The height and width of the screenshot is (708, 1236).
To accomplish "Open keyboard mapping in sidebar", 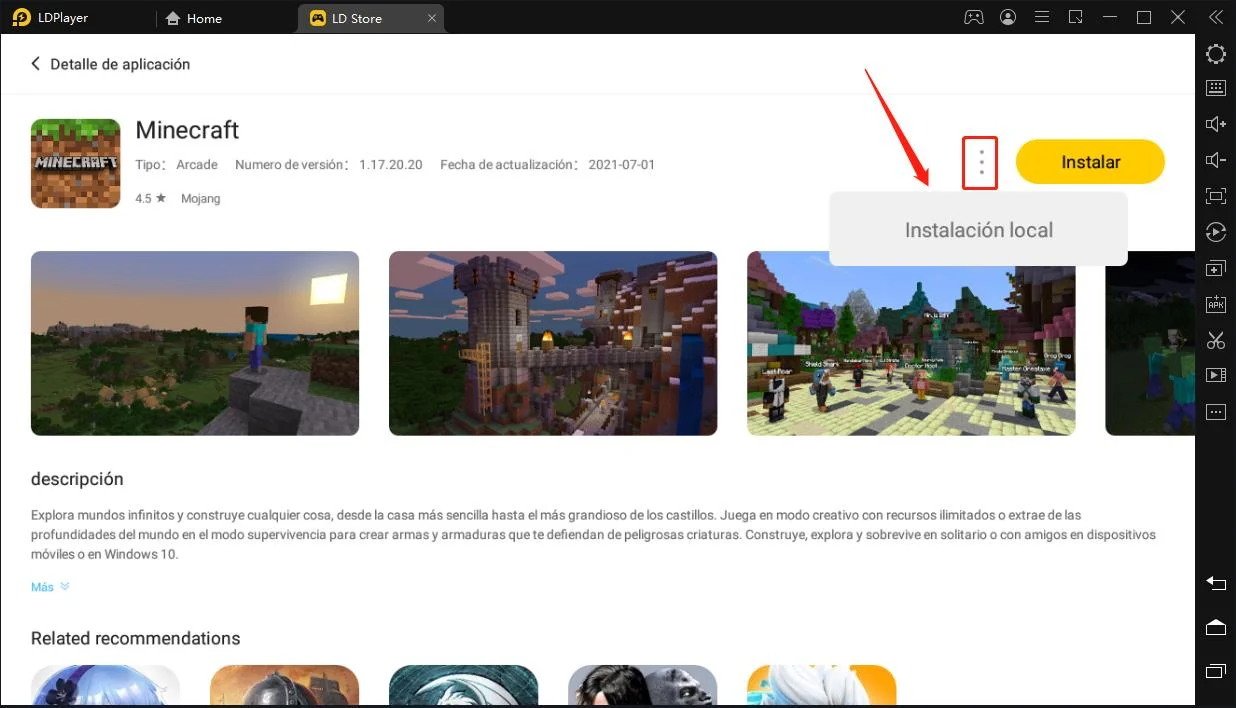I will 1216,88.
